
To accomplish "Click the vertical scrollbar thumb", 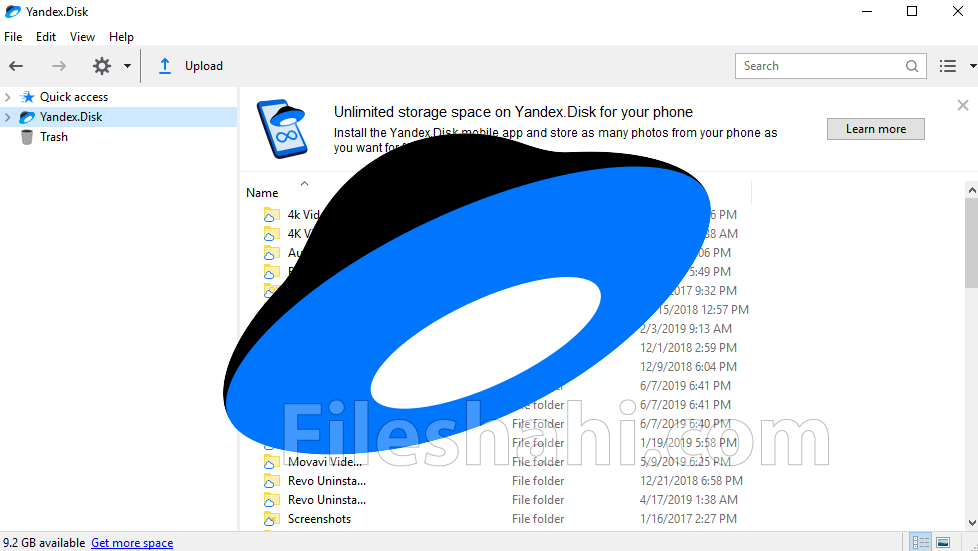I will point(972,243).
